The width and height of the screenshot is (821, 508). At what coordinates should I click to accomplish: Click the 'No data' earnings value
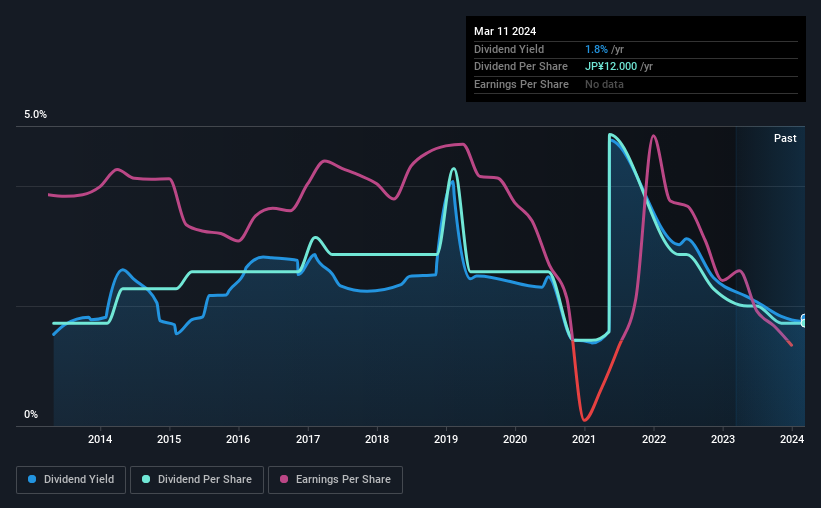(x=604, y=84)
